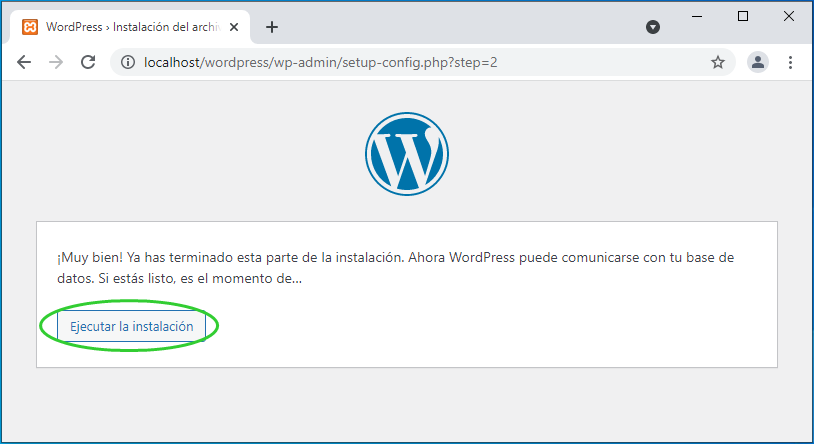Open the tab search dropdown arrow
The width and height of the screenshot is (814, 444).
click(x=653, y=27)
